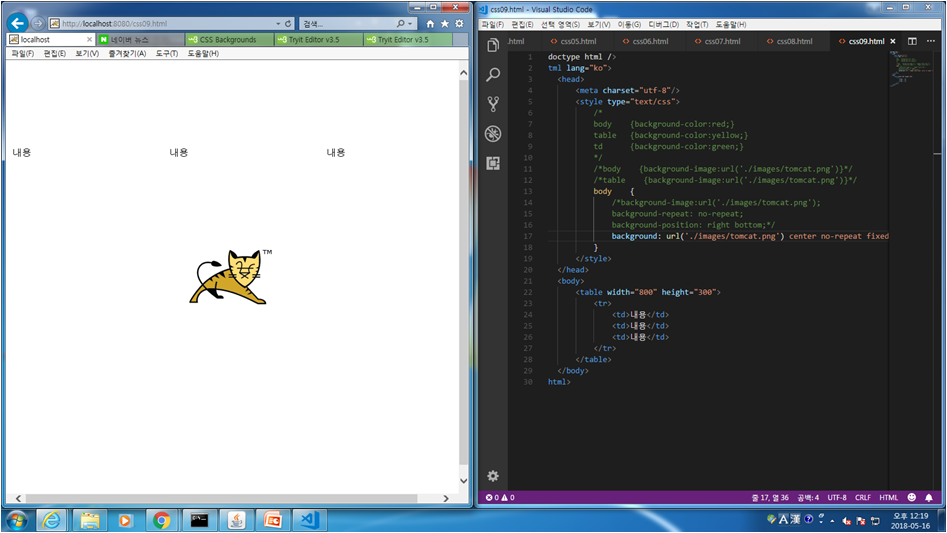Click the search magnifier in IE

point(400,24)
